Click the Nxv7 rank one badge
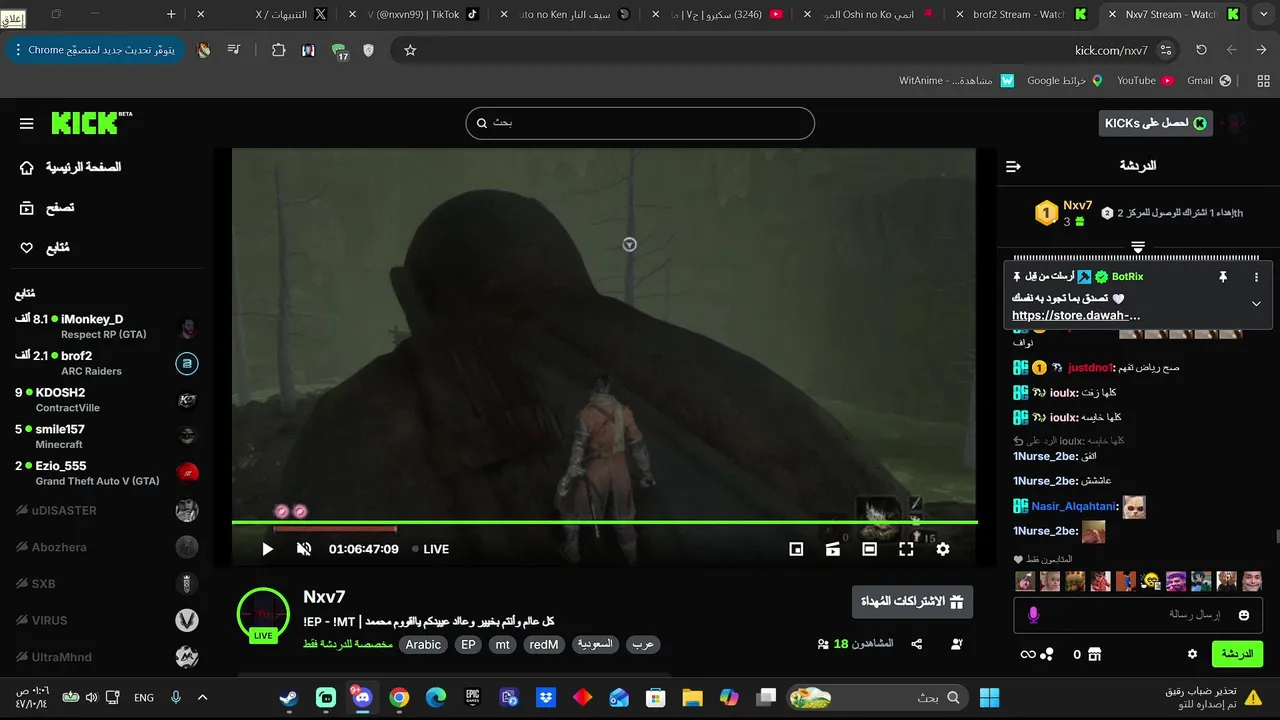The image size is (1280, 720). pos(1046,212)
